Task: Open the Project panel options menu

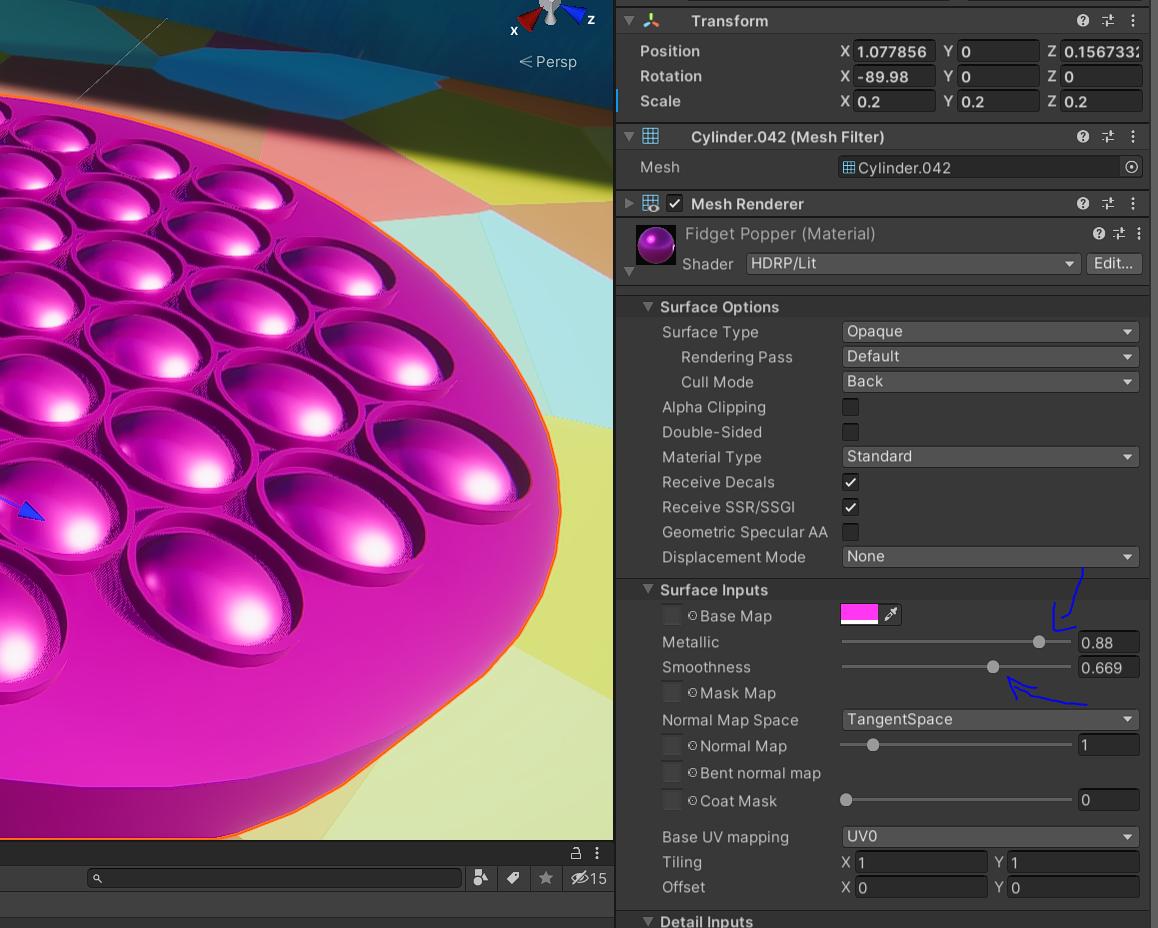Action: 597,853
